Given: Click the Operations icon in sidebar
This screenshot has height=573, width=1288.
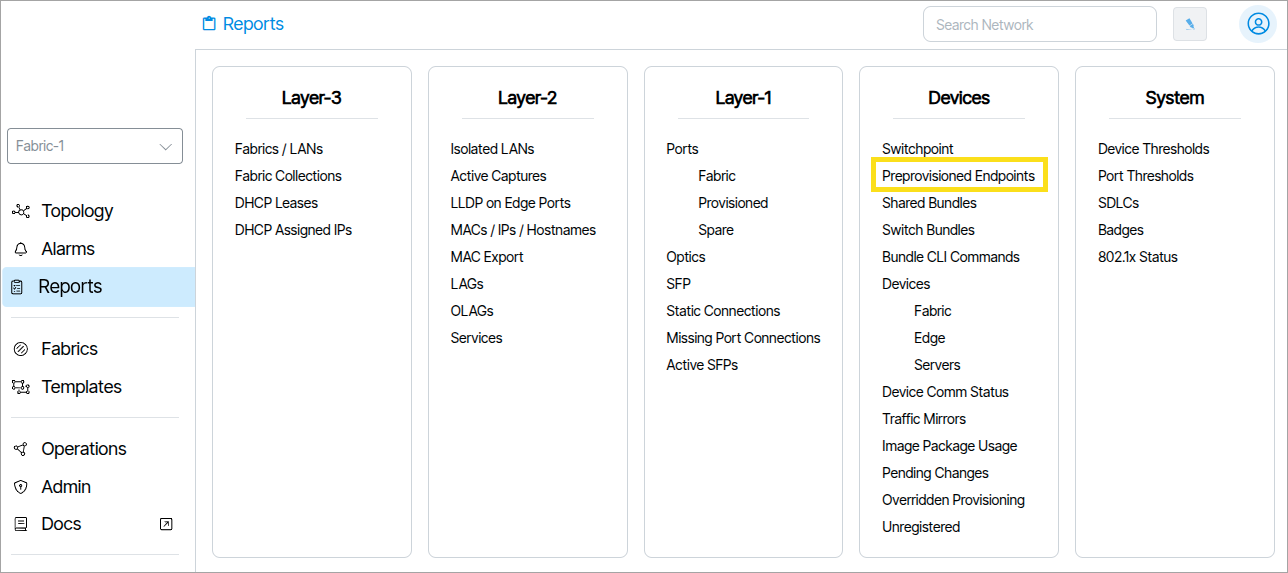Looking at the screenshot, I should point(20,449).
